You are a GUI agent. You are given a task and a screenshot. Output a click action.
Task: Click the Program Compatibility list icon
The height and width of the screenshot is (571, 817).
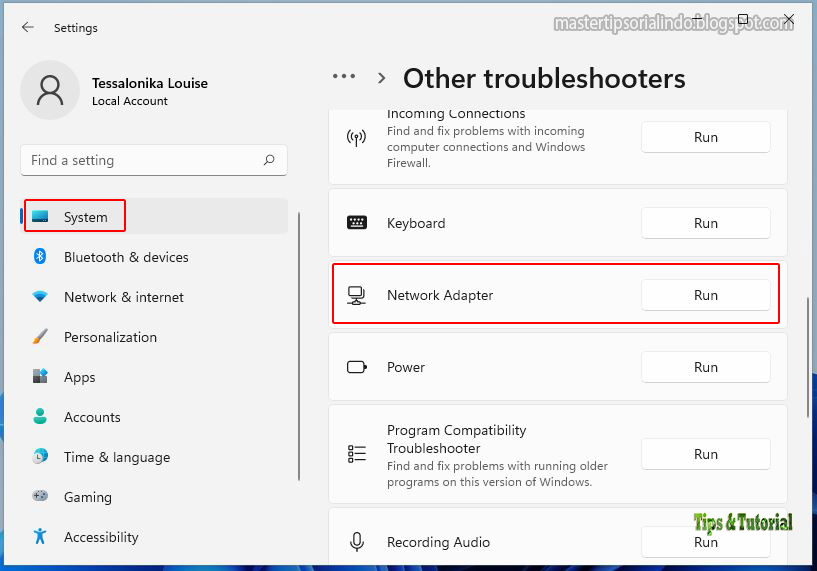click(356, 454)
